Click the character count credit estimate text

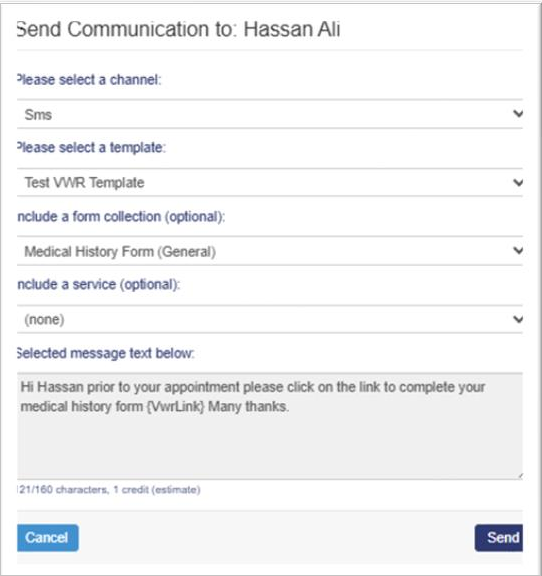(109, 490)
